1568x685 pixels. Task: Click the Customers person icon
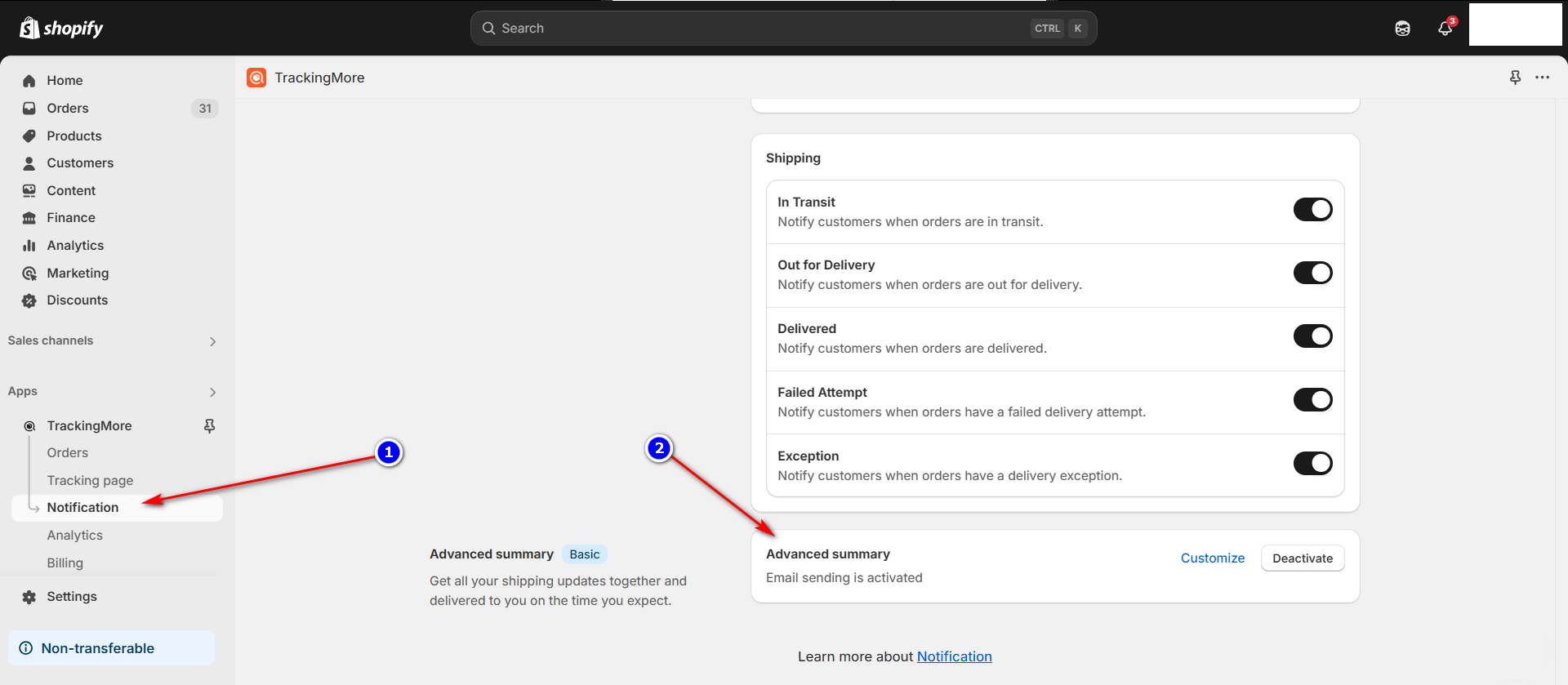click(x=29, y=163)
